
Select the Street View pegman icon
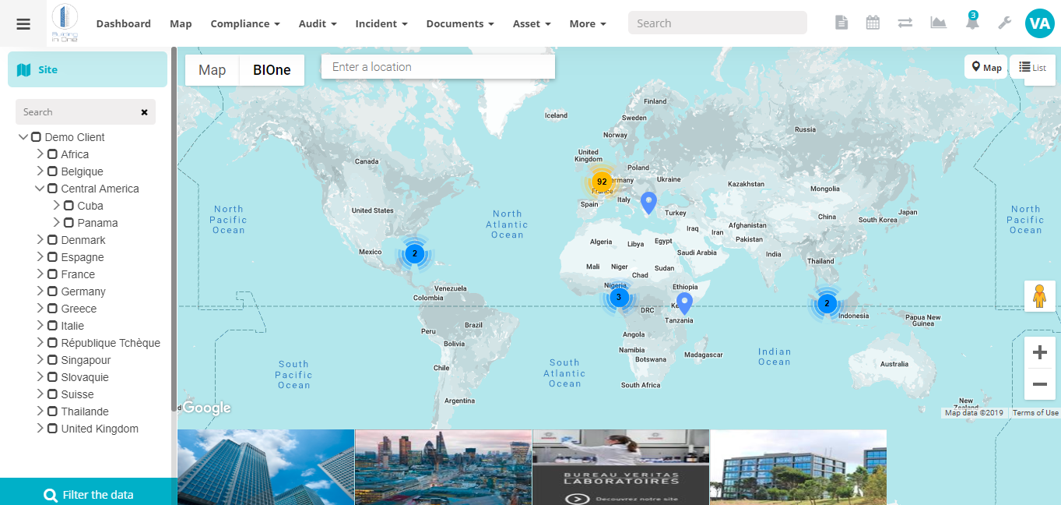[x=1040, y=297]
